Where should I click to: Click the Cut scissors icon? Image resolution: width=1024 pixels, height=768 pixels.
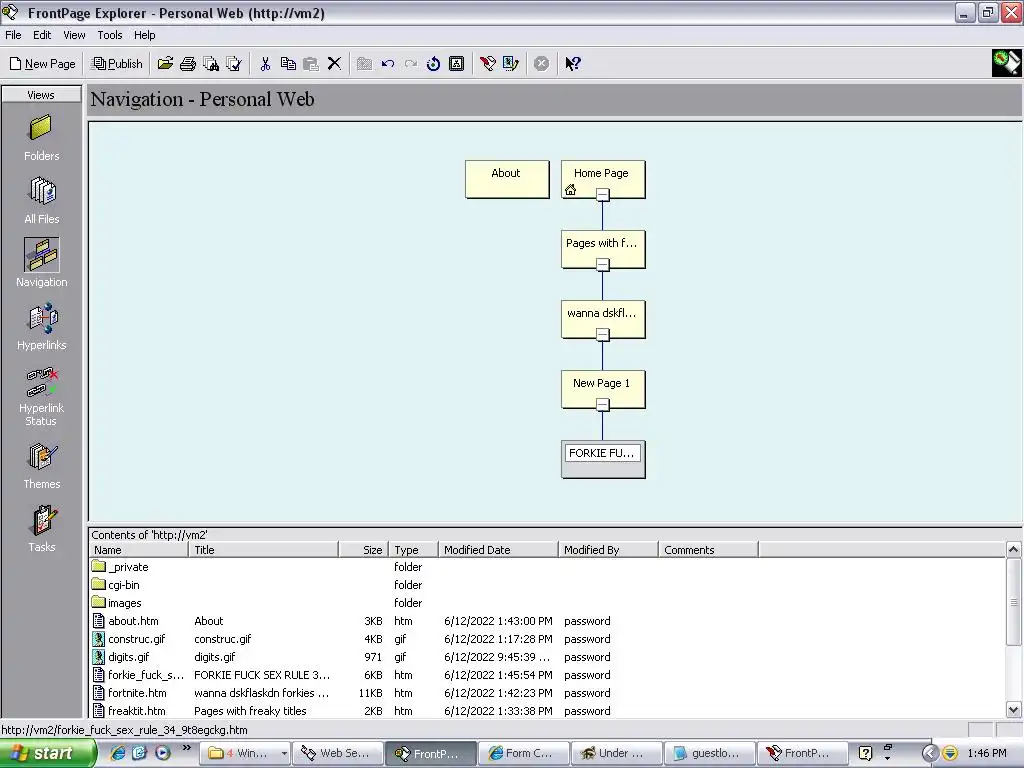[x=265, y=63]
